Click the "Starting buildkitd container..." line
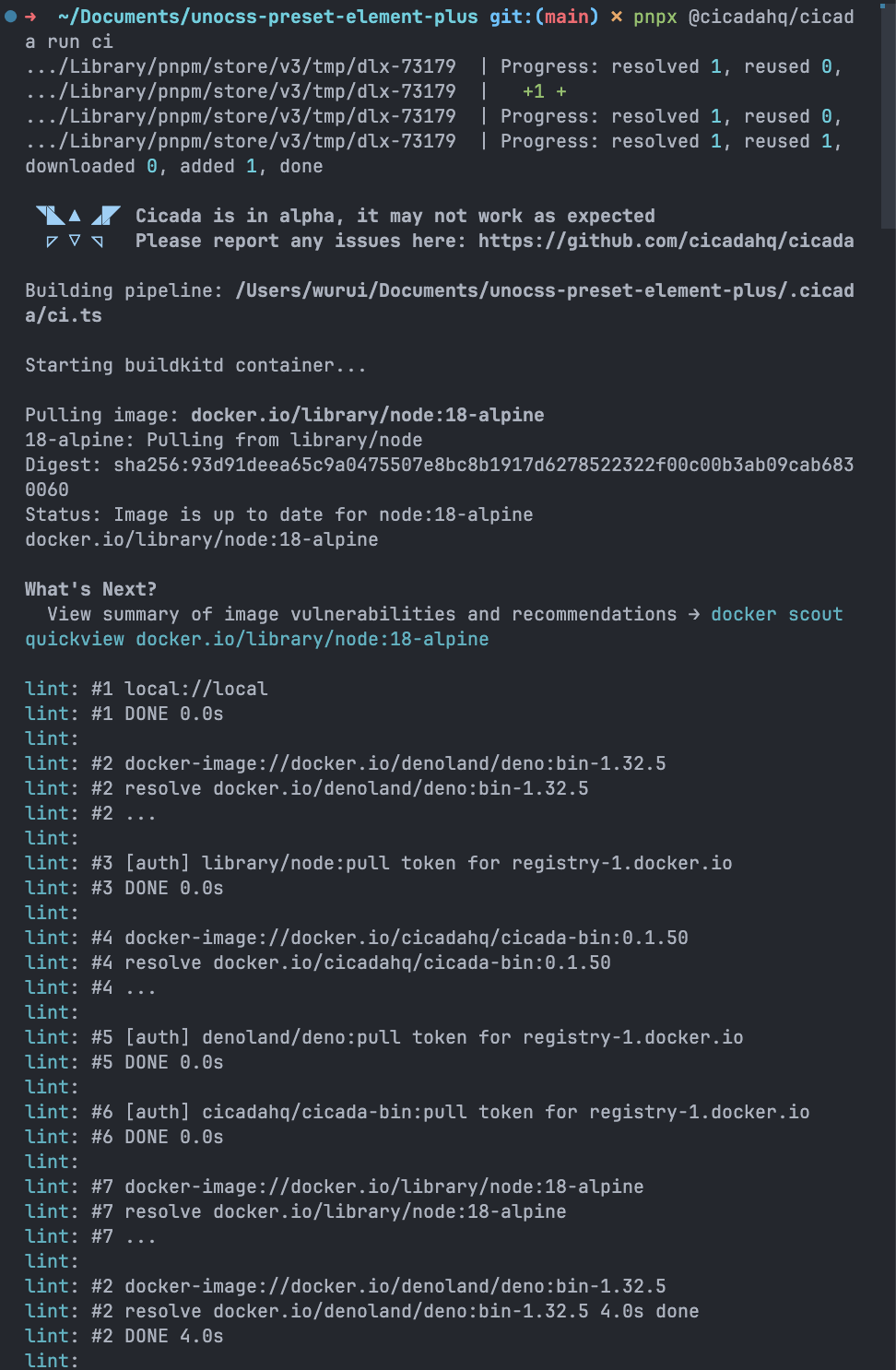This screenshot has height=1370, width=896. point(195,365)
